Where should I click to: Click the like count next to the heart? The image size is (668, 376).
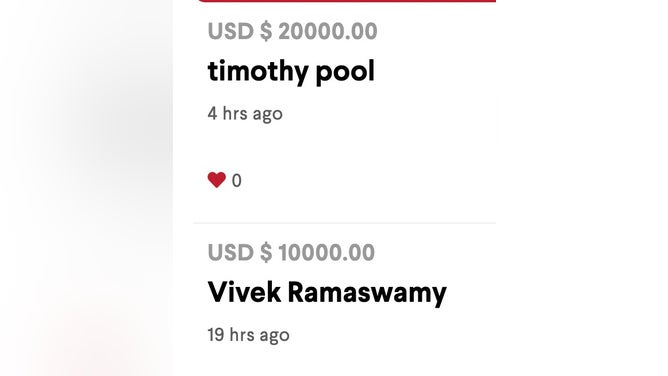pos(236,181)
